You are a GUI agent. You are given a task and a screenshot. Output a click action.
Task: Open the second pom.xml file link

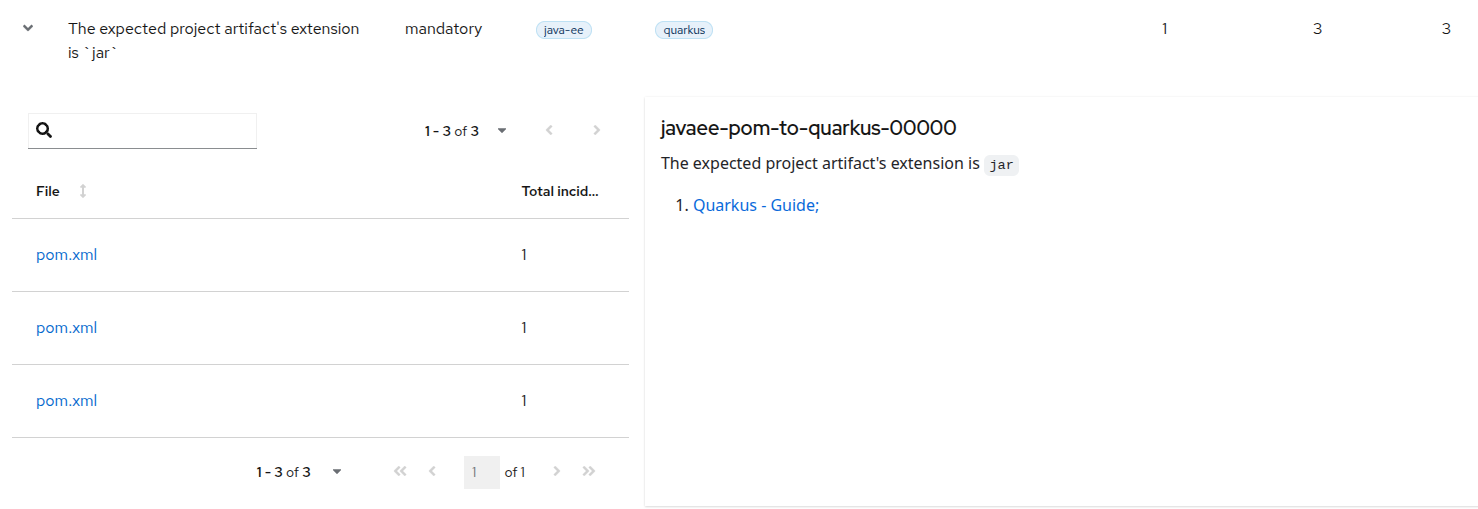[x=67, y=328]
